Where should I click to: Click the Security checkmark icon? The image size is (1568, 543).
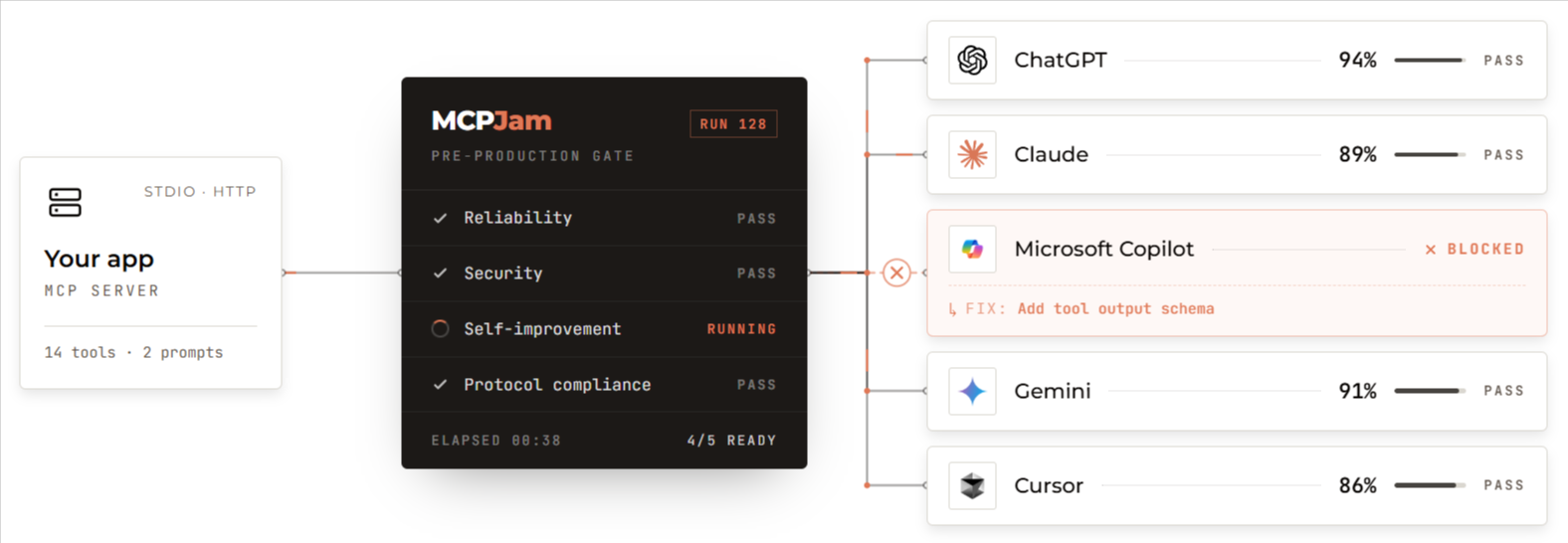[x=440, y=272]
